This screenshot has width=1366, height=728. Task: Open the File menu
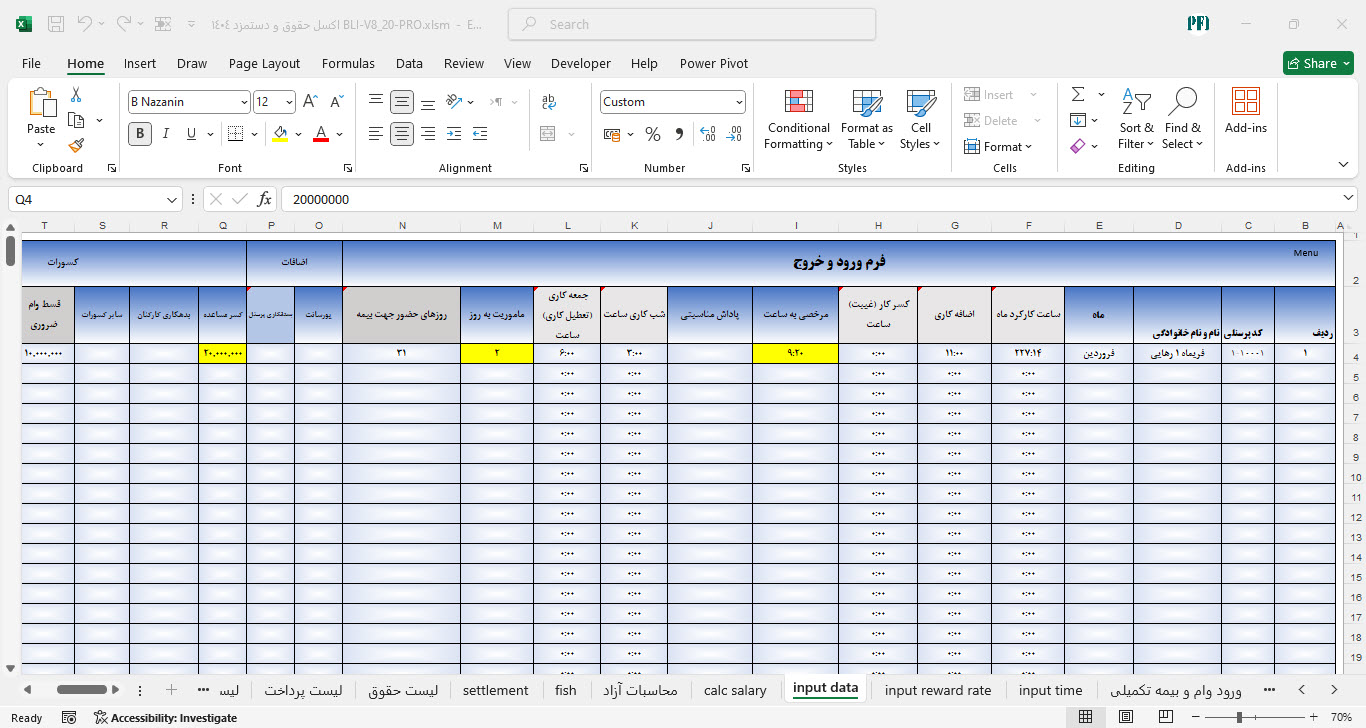31,63
